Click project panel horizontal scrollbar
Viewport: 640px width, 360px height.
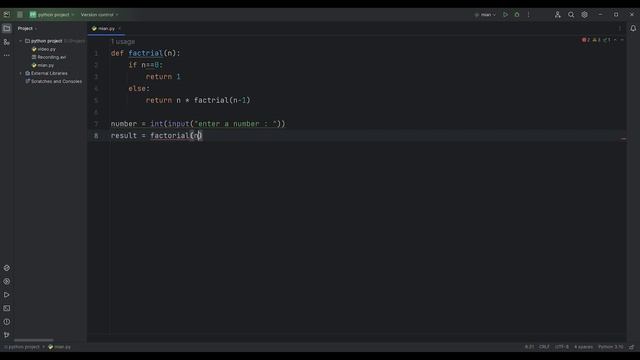pyautogui.click(x=33, y=340)
